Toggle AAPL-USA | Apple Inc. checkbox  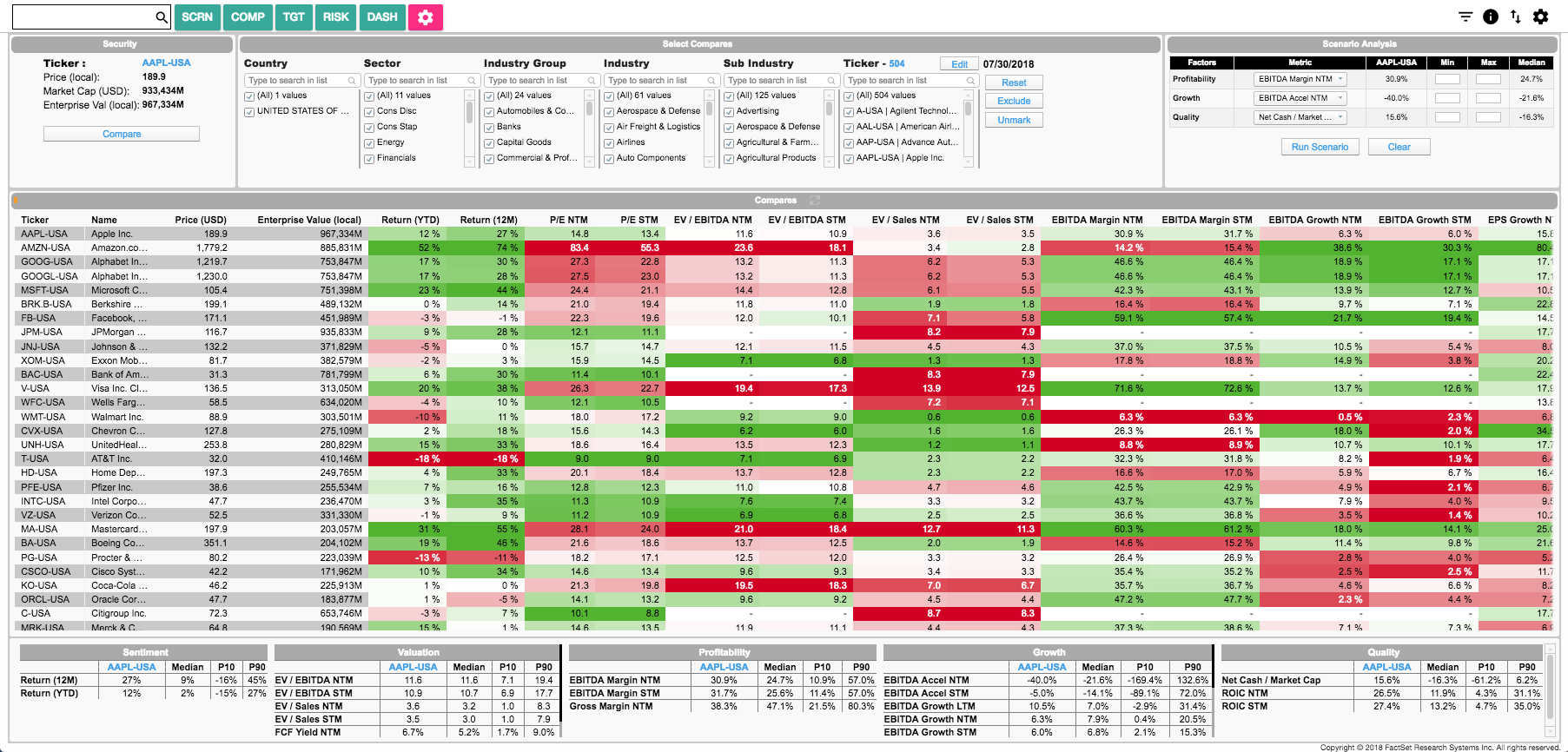point(849,159)
